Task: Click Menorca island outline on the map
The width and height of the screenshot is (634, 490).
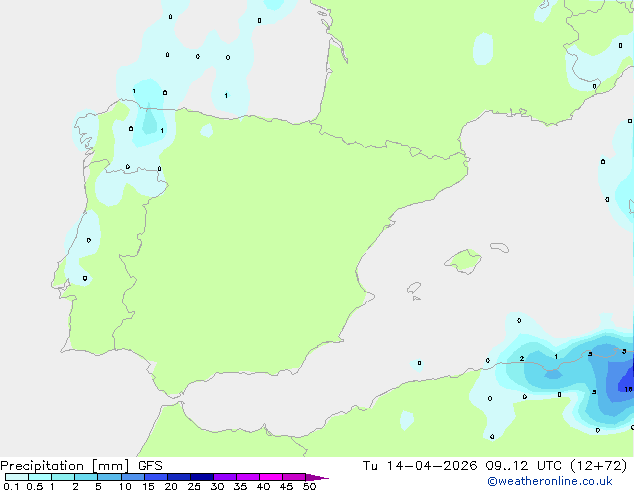Action: click(x=499, y=247)
